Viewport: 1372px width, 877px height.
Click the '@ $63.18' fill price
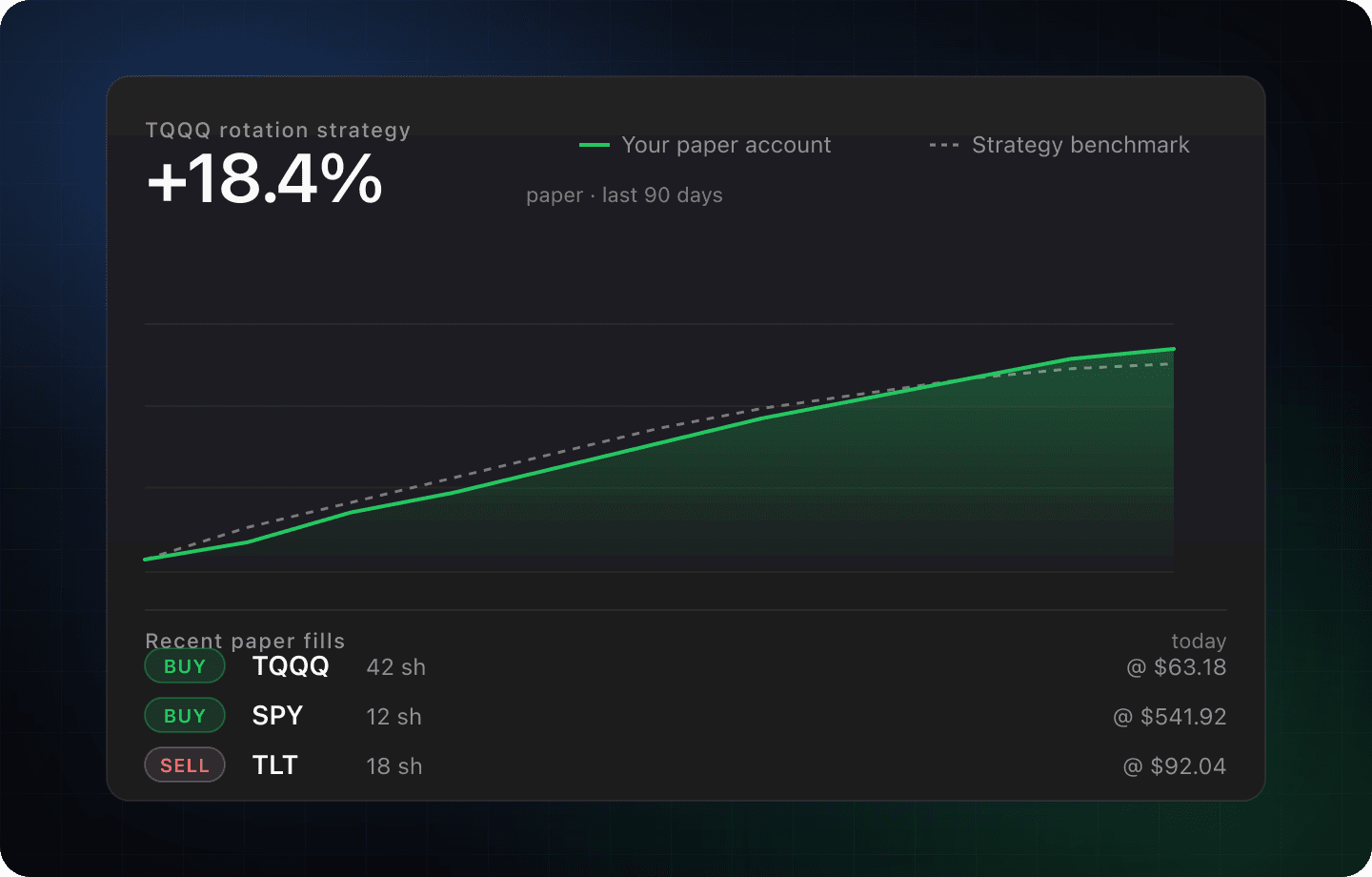pos(1177,667)
